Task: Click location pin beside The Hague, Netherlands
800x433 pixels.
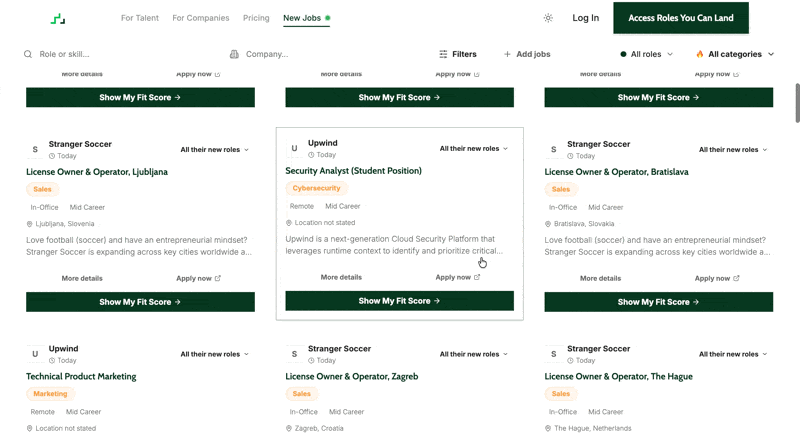Action: [548, 428]
